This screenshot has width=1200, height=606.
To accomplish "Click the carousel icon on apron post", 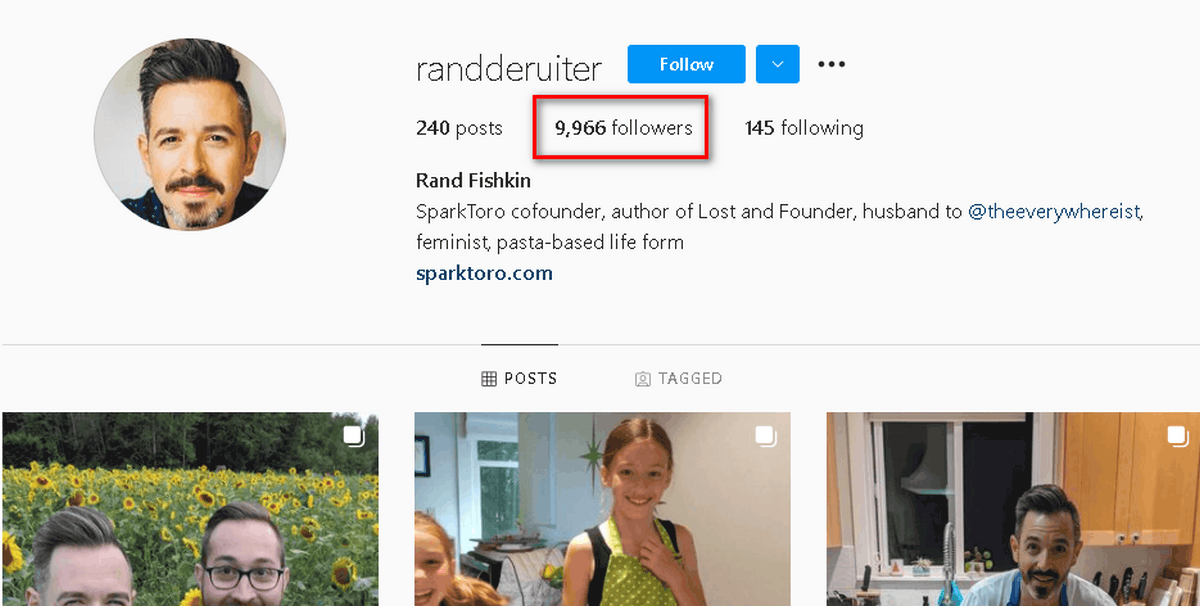I will tap(765, 435).
